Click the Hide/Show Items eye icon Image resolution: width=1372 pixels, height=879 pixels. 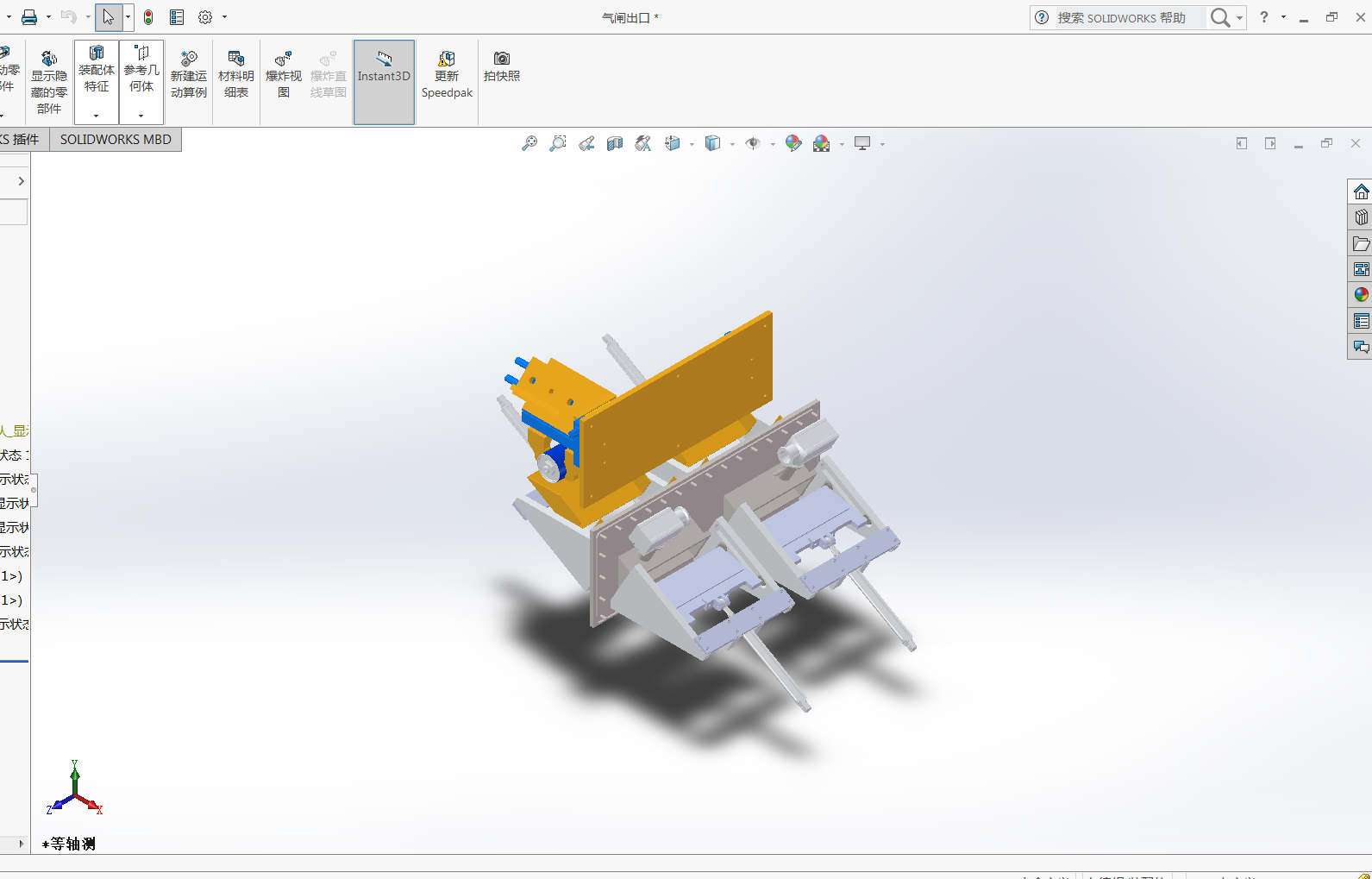pyautogui.click(x=753, y=143)
